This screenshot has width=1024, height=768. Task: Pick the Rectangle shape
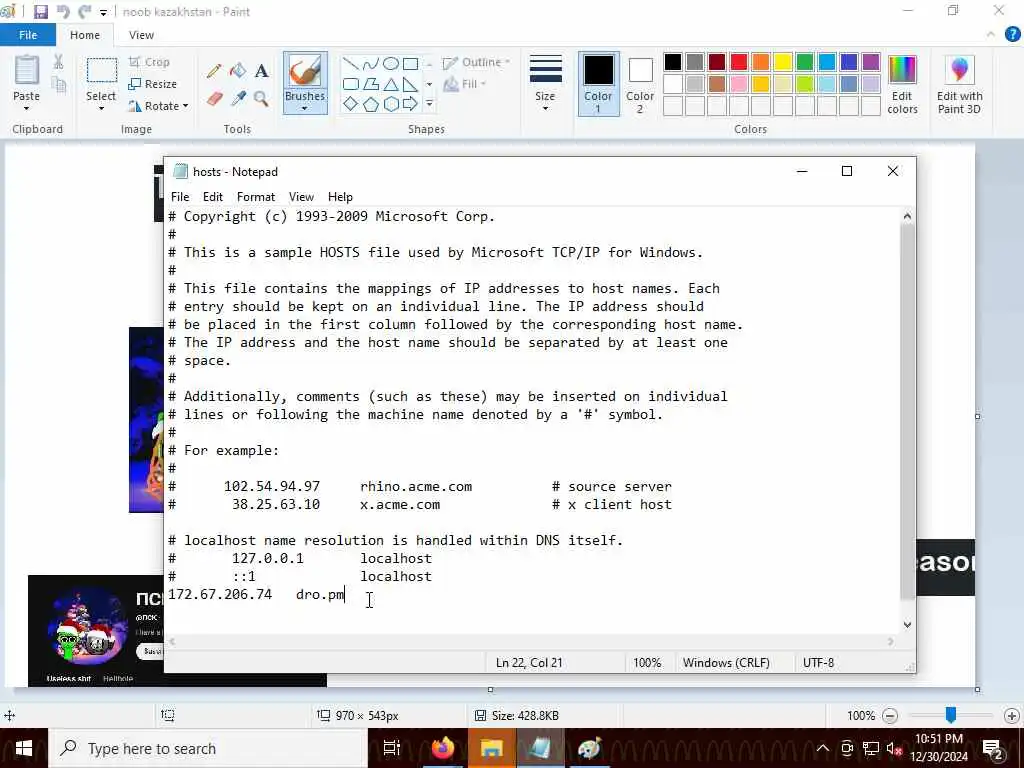[x=410, y=63]
